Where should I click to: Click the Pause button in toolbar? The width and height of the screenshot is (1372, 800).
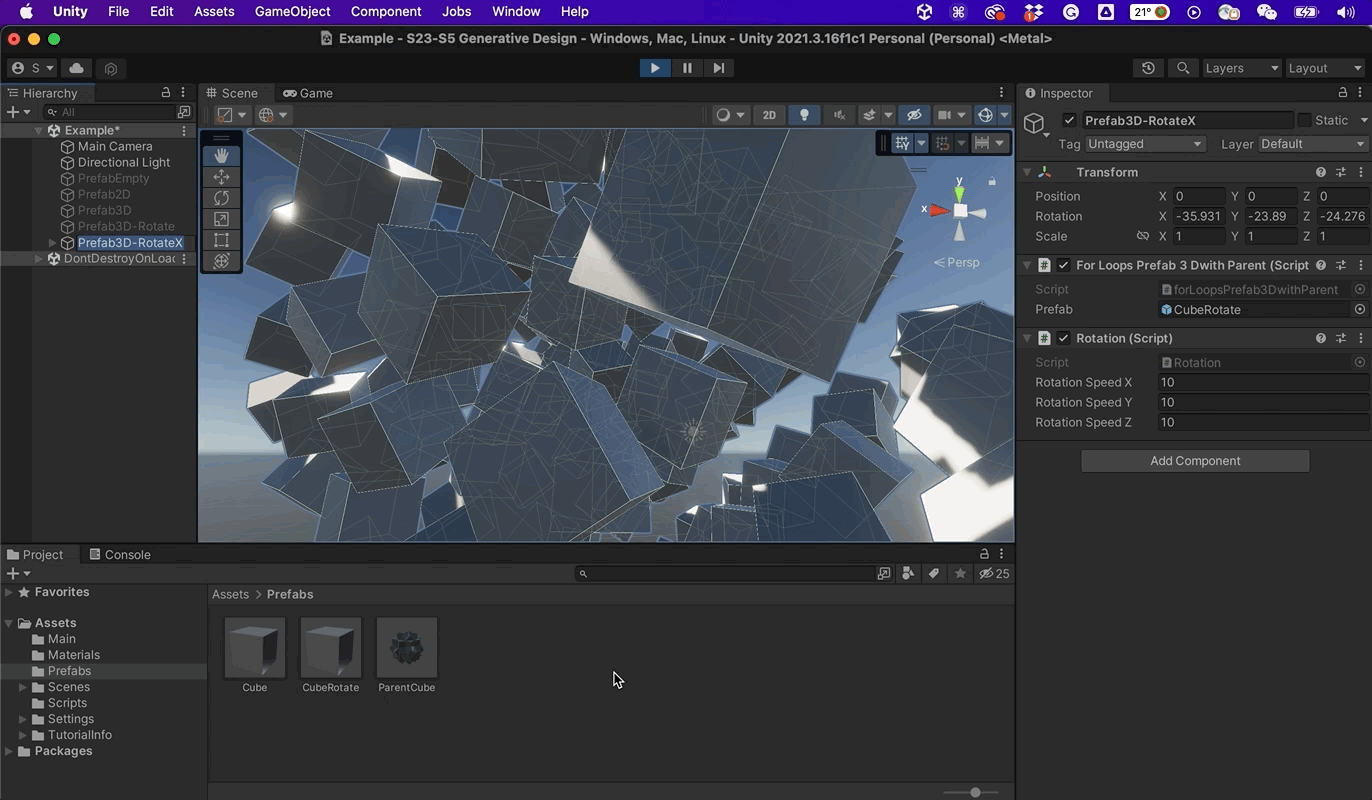(x=687, y=68)
